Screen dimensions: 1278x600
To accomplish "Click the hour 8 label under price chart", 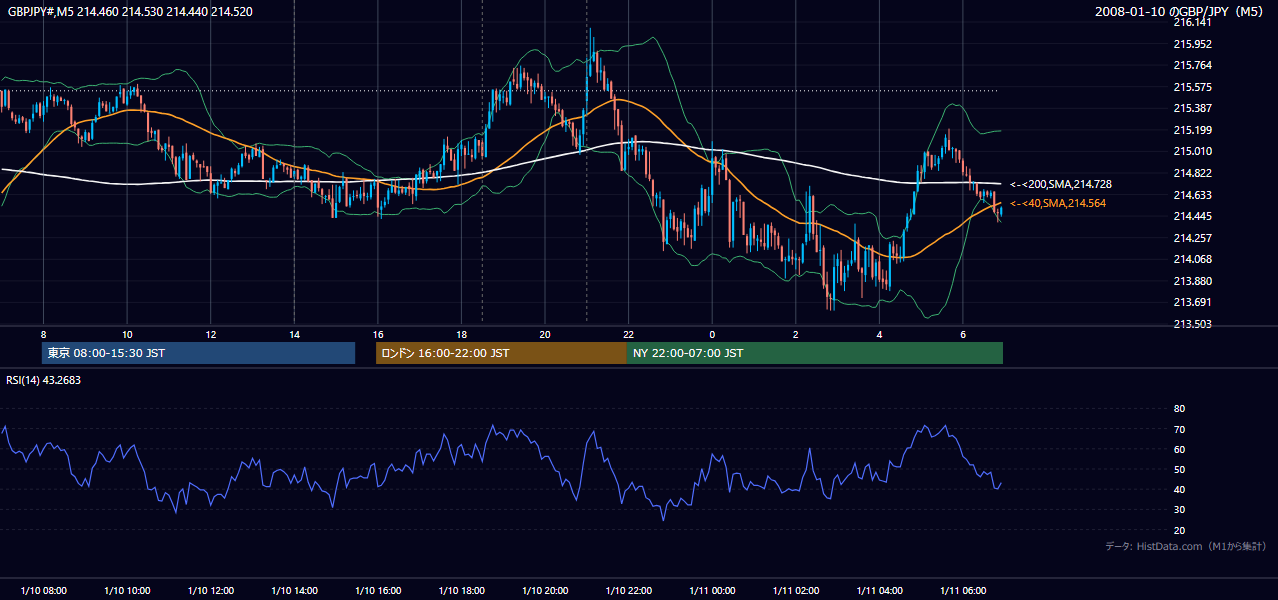I will [x=43, y=334].
